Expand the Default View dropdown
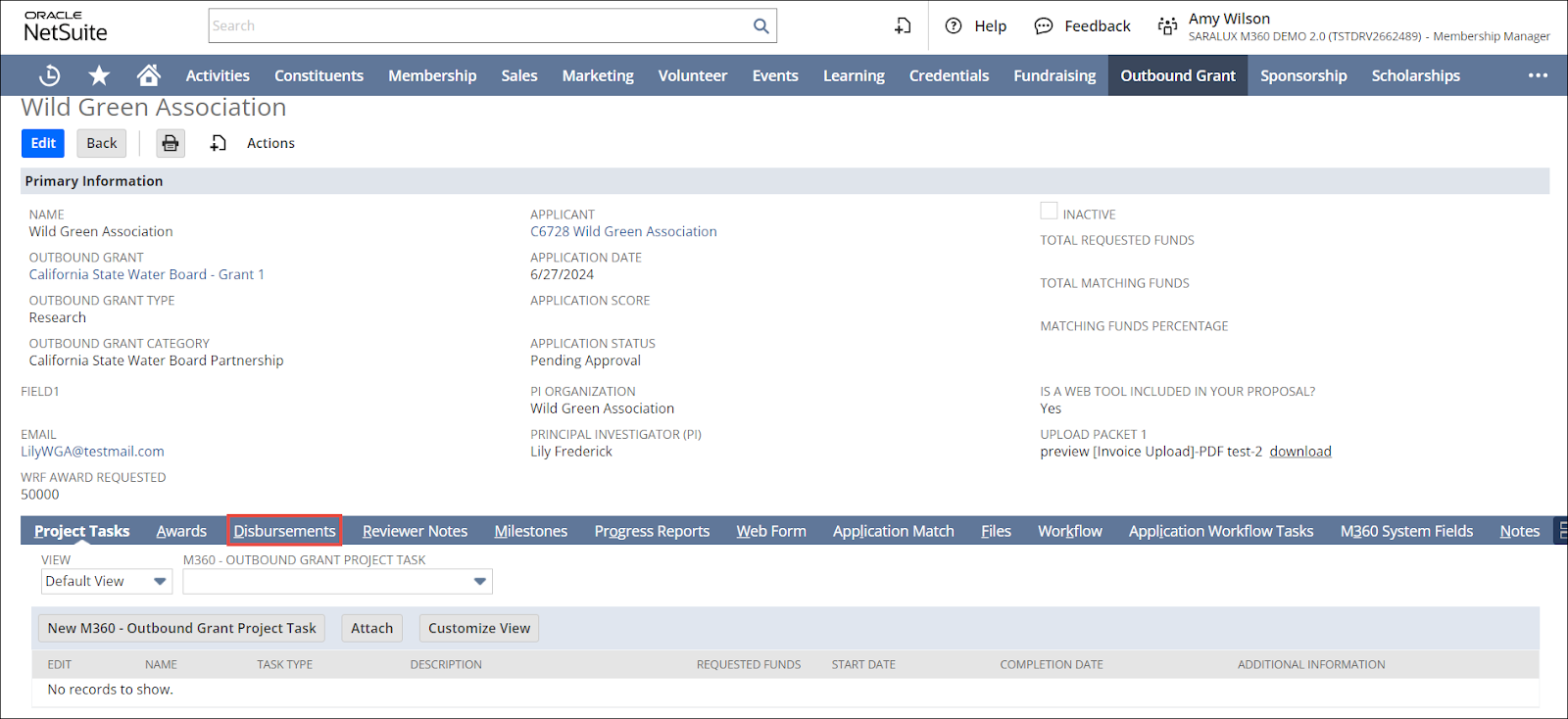Image resolution: width=1568 pixels, height=719 pixels. (107, 581)
